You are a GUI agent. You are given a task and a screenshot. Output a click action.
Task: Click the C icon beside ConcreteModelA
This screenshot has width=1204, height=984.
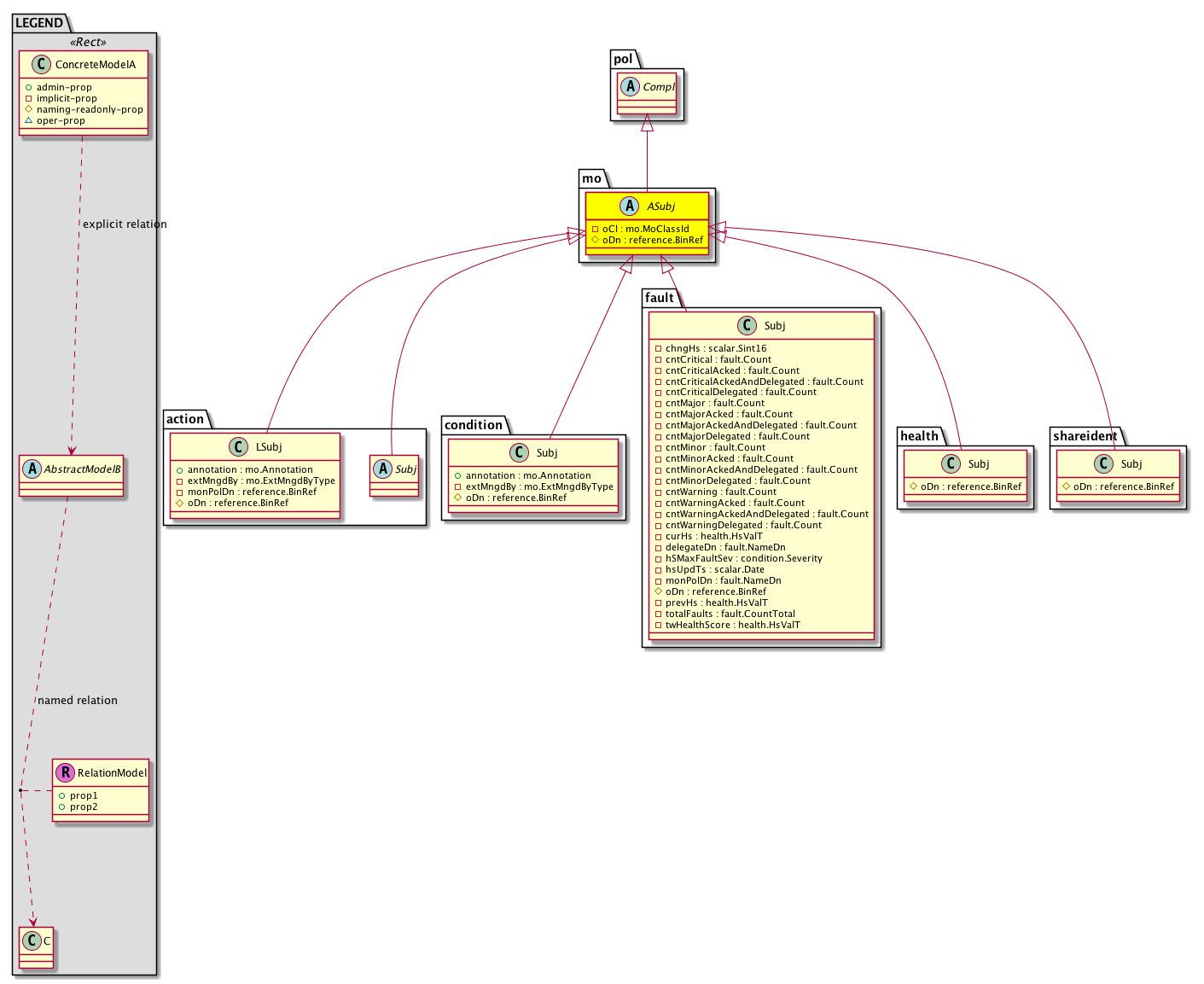(x=40, y=65)
